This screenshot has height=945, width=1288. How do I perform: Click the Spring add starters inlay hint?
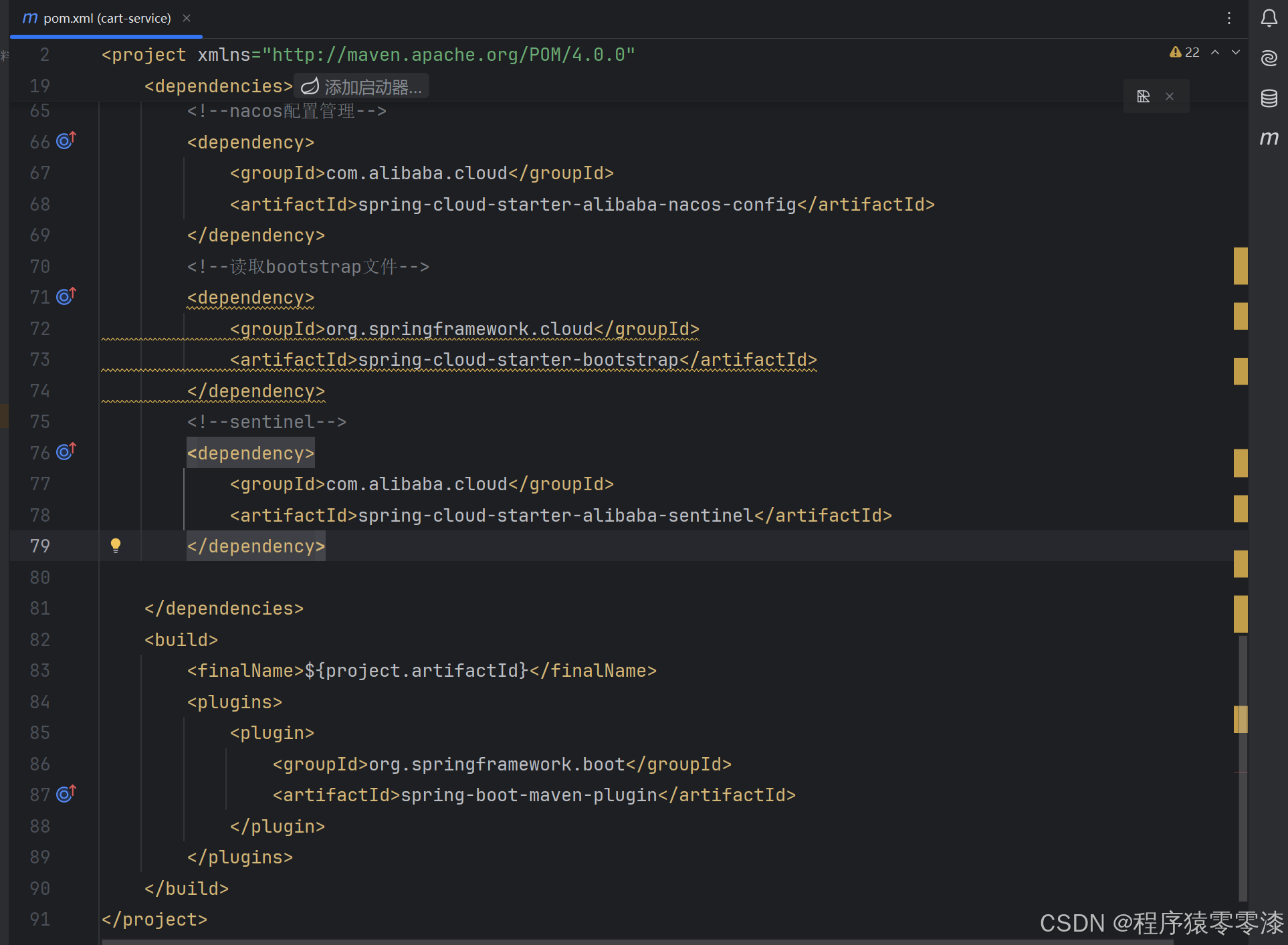tap(361, 87)
